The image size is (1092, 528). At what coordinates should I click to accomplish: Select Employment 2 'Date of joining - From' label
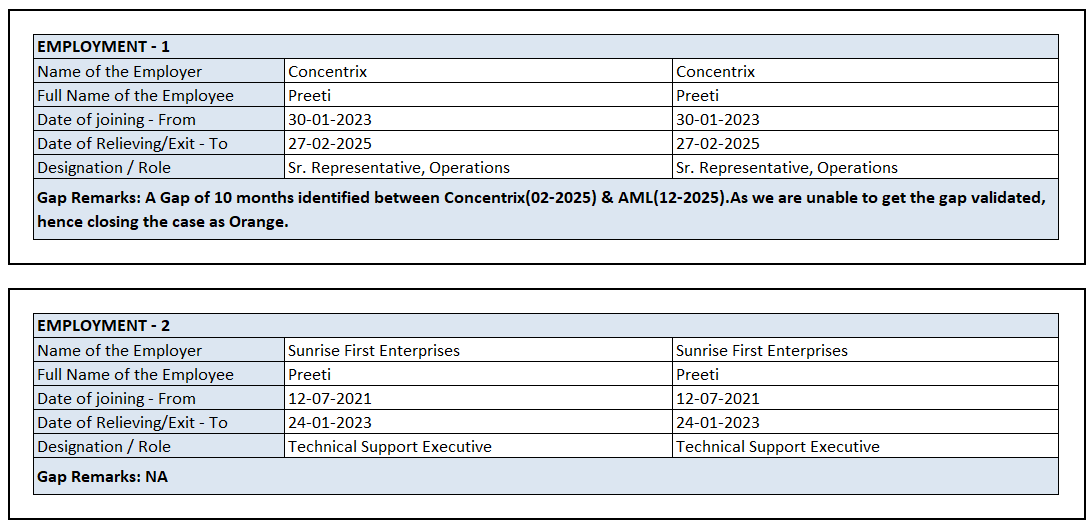coord(117,398)
